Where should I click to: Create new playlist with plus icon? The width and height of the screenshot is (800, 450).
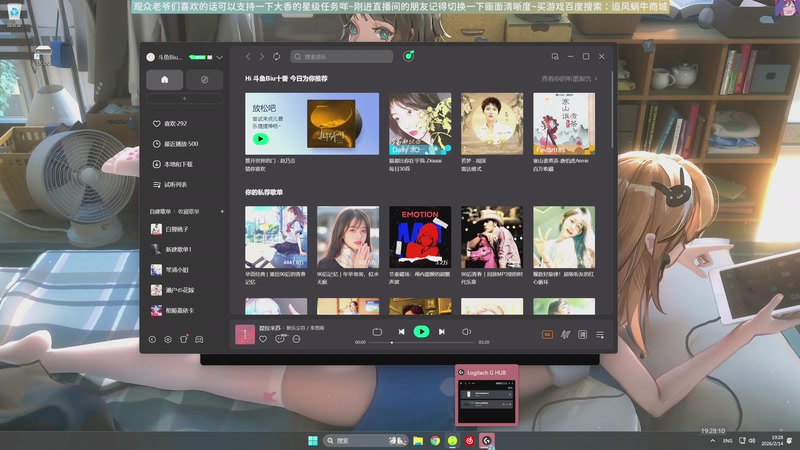point(222,211)
